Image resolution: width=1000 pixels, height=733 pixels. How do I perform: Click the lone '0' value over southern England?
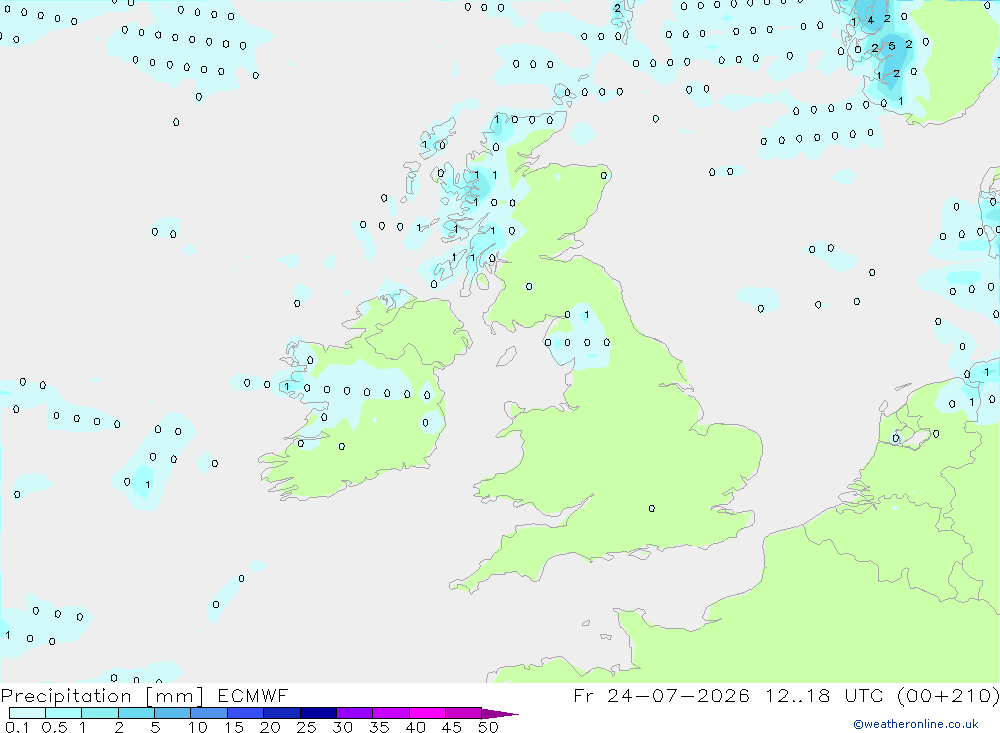coord(651,508)
